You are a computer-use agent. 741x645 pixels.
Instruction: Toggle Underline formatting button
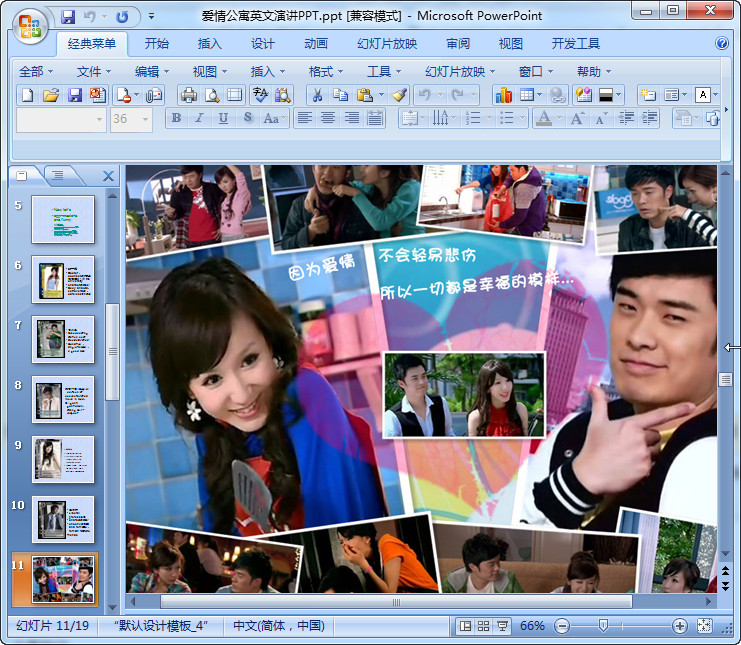click(222, 118)
